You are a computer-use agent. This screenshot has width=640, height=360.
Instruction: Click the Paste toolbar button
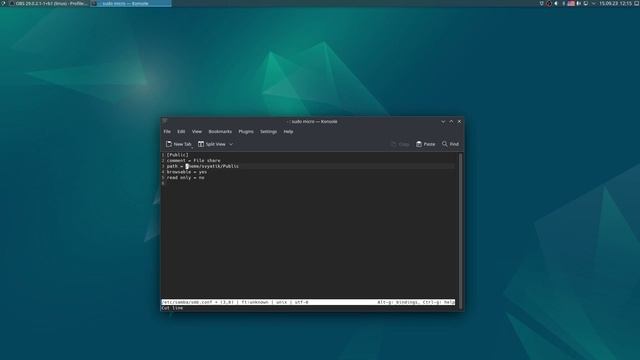coord(425,144)
